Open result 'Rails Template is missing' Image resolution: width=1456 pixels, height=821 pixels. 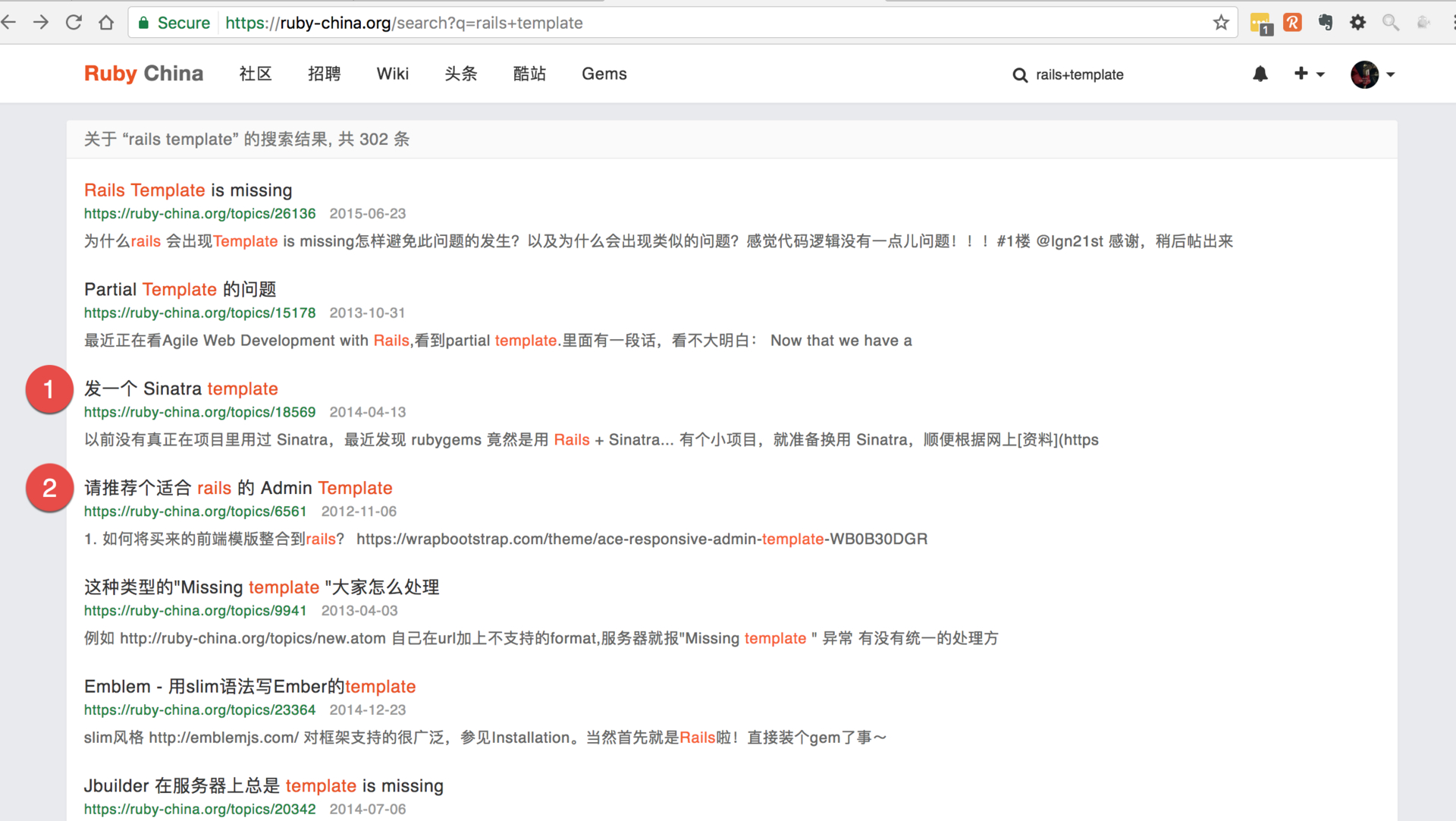click(x=188, y=190)
